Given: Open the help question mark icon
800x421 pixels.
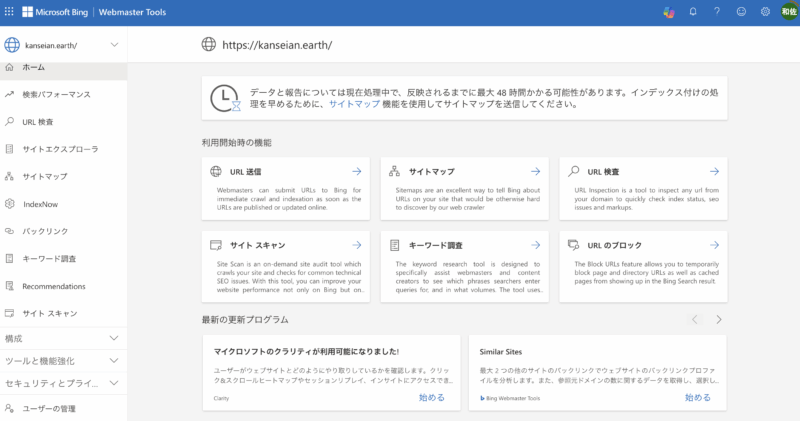Looking at the screenshot, I should 717,12.
